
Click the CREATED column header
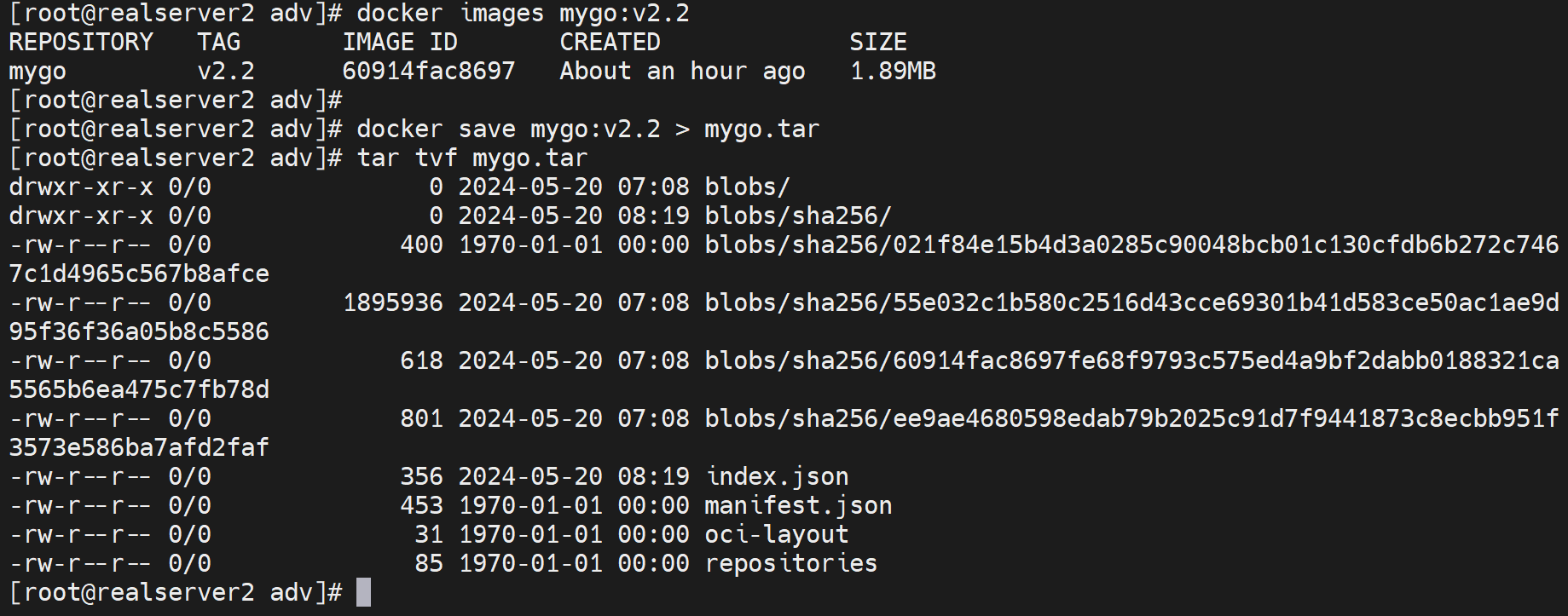click(610, 43)
